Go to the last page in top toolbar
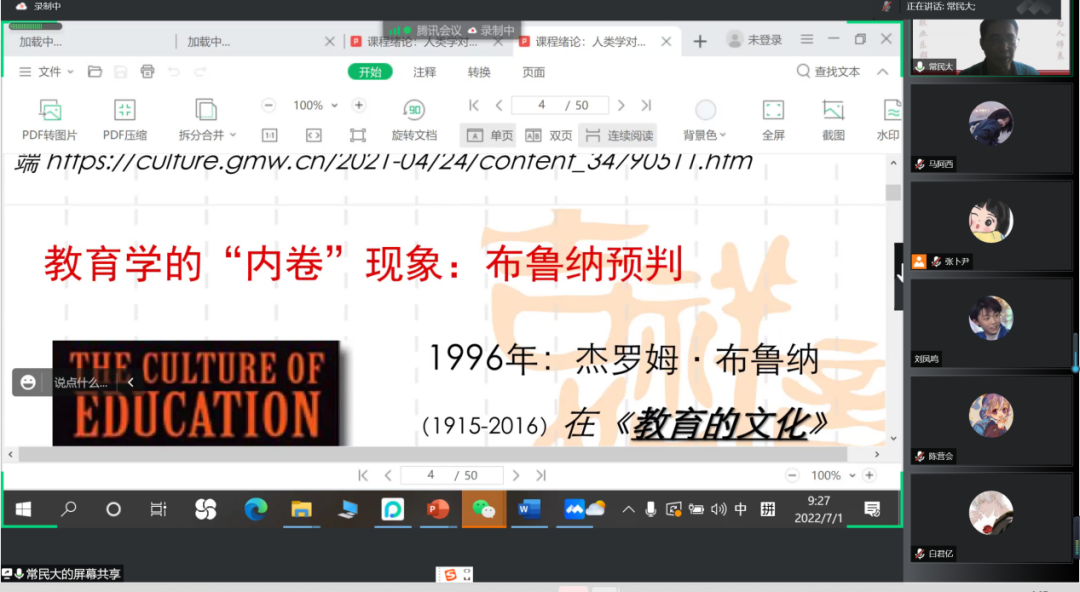The width and height of the screenshot is (1080, 592). (646, 105)
